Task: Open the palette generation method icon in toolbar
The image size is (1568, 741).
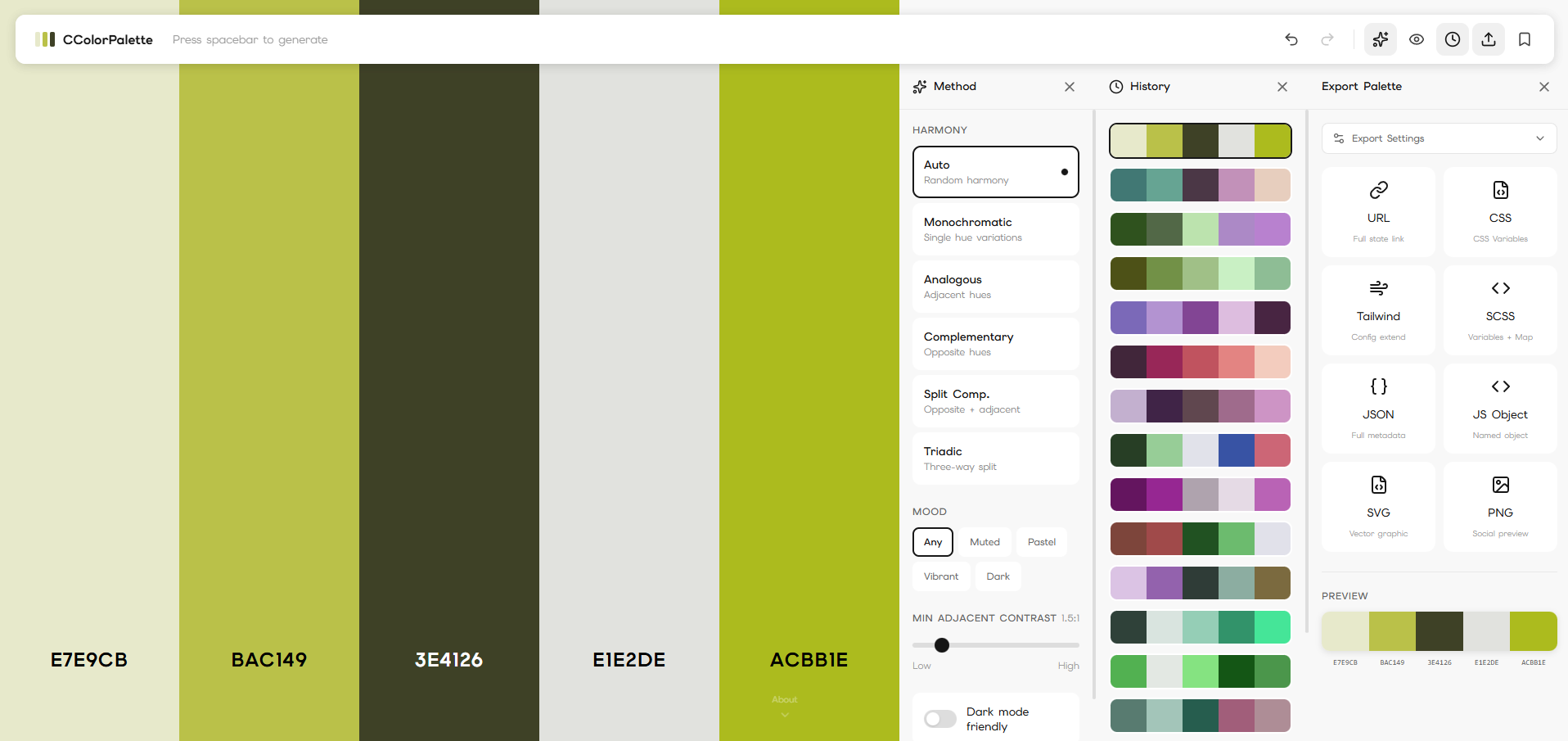Action: tap(1380, 39)
